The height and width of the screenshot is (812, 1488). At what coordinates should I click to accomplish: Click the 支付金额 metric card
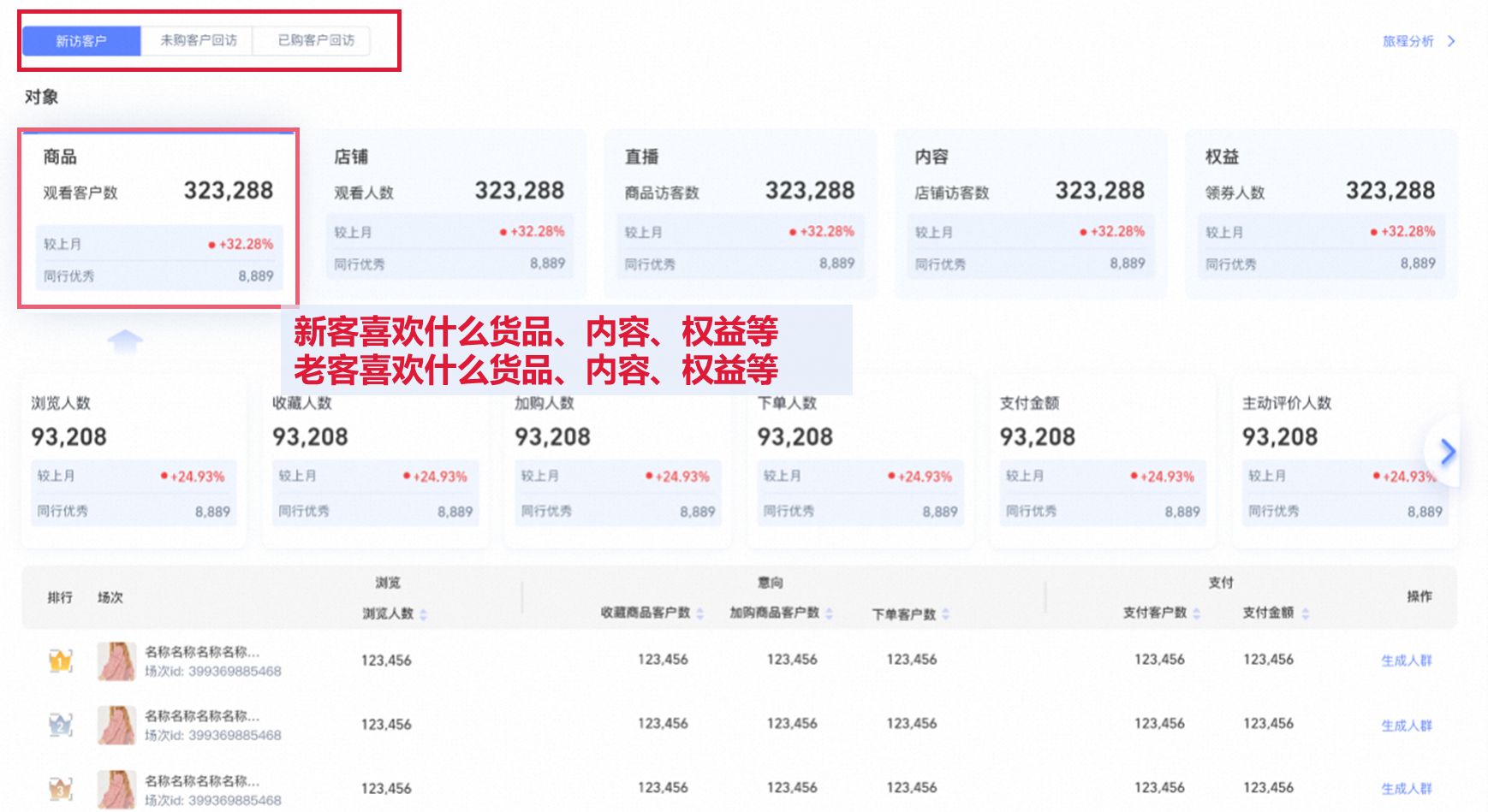[1103, 462]
